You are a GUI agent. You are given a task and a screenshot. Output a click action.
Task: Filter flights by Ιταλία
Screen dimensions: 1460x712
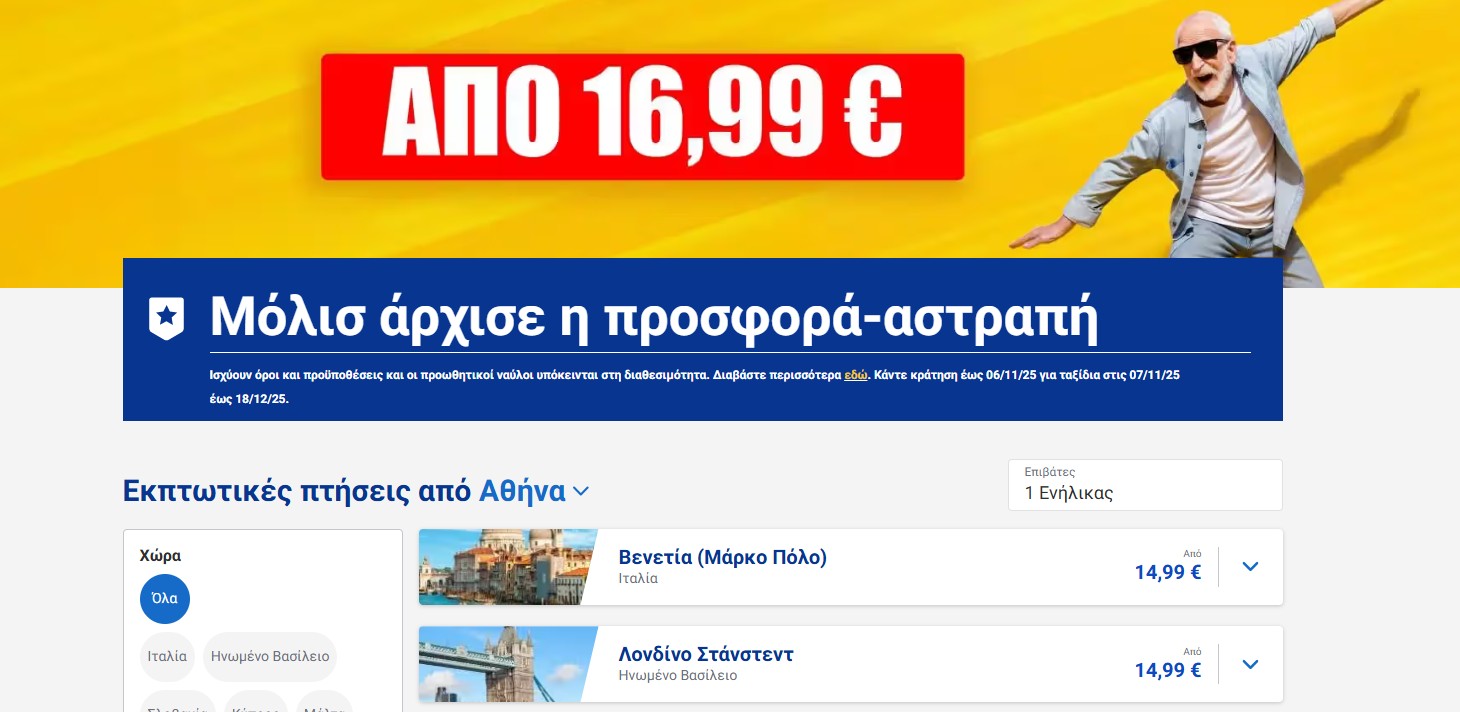pyautogui.click(x=167, y=657)
